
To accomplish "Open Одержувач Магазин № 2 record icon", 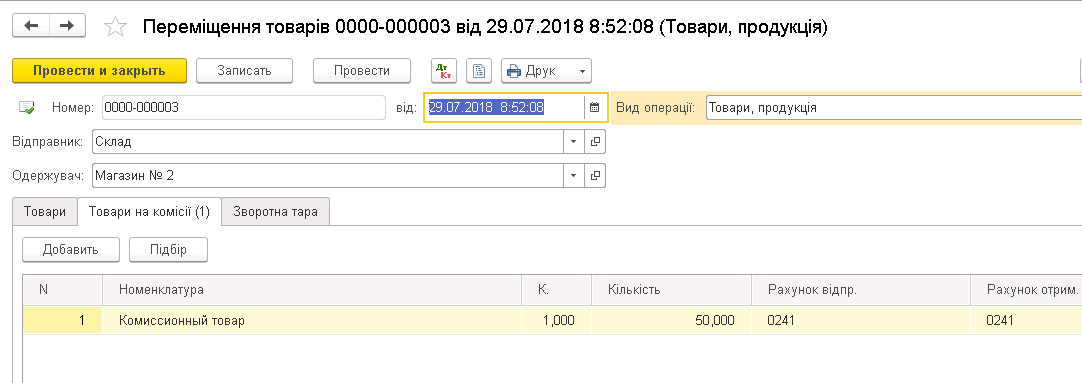I will [595, 175].
